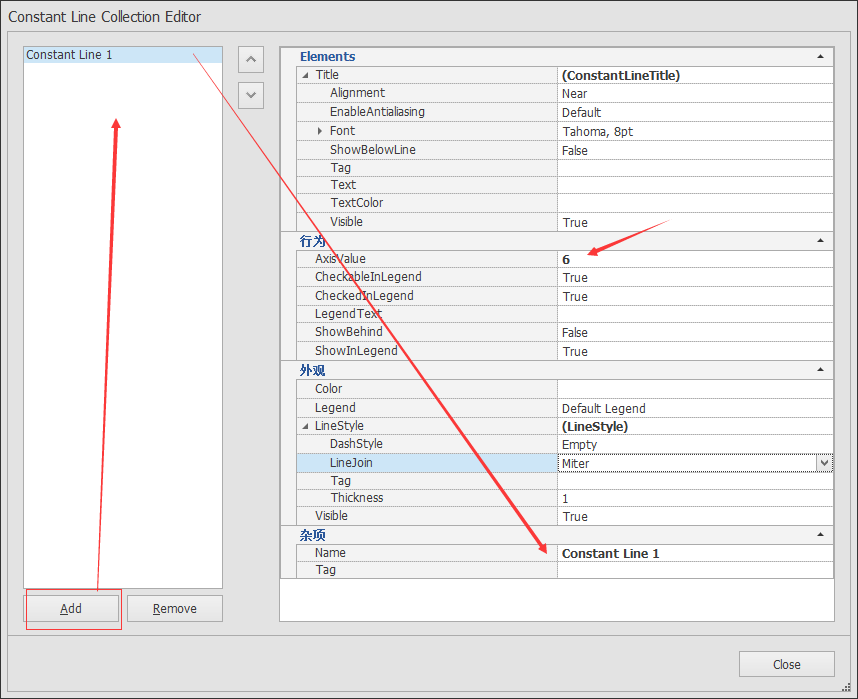The width and height of the screenshot is (858, 699).
Task: Move Constant Line 1 up with the up arrow
Action: pyautogui.click(x=250, y=59)
